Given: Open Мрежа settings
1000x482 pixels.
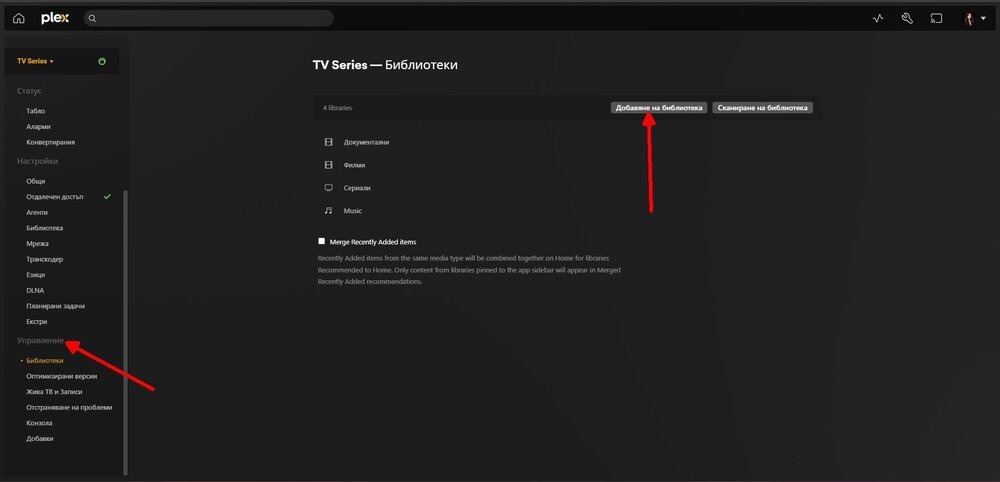Looking at the screenshot, I should [x=37, y=244].
